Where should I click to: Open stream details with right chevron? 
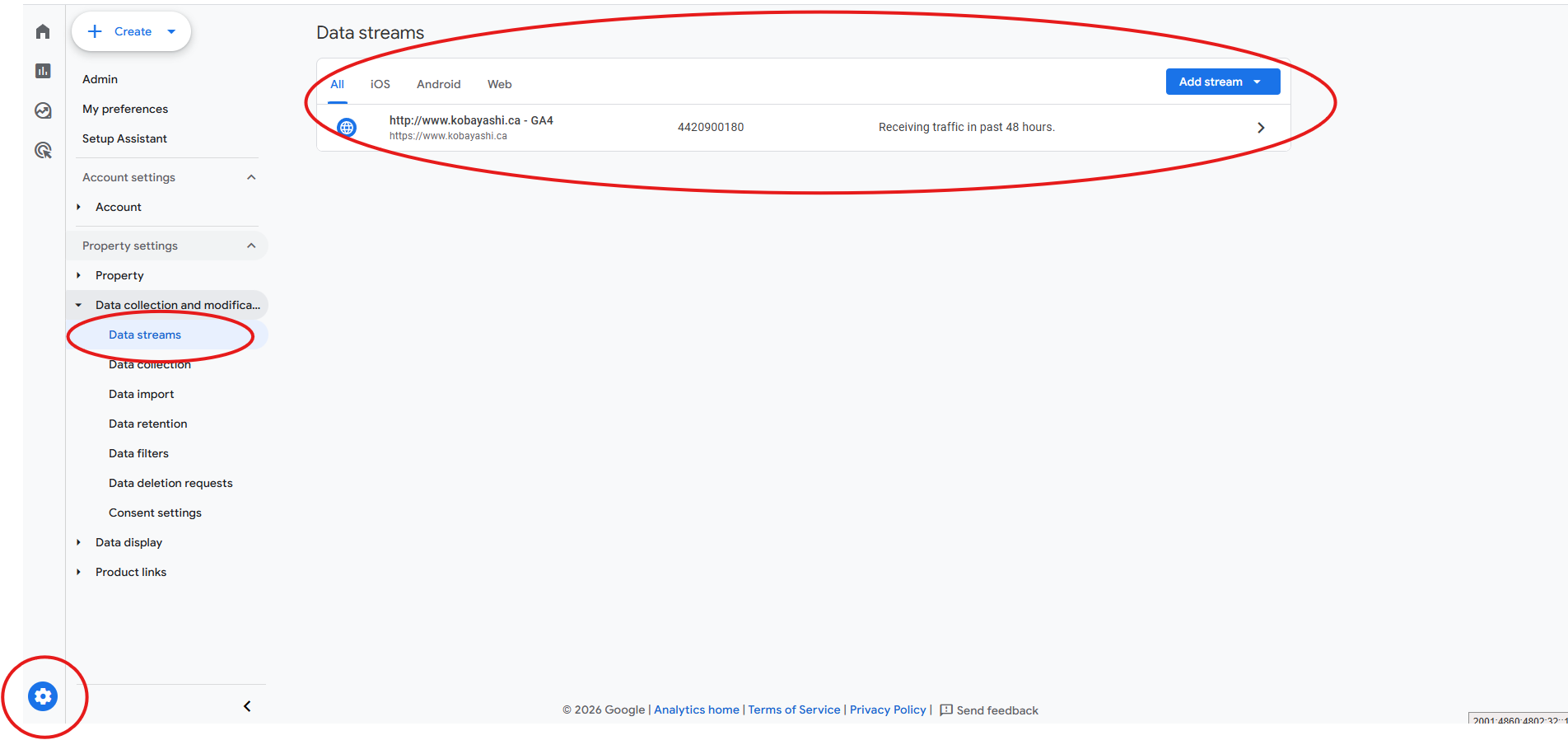pos(1260,128)
